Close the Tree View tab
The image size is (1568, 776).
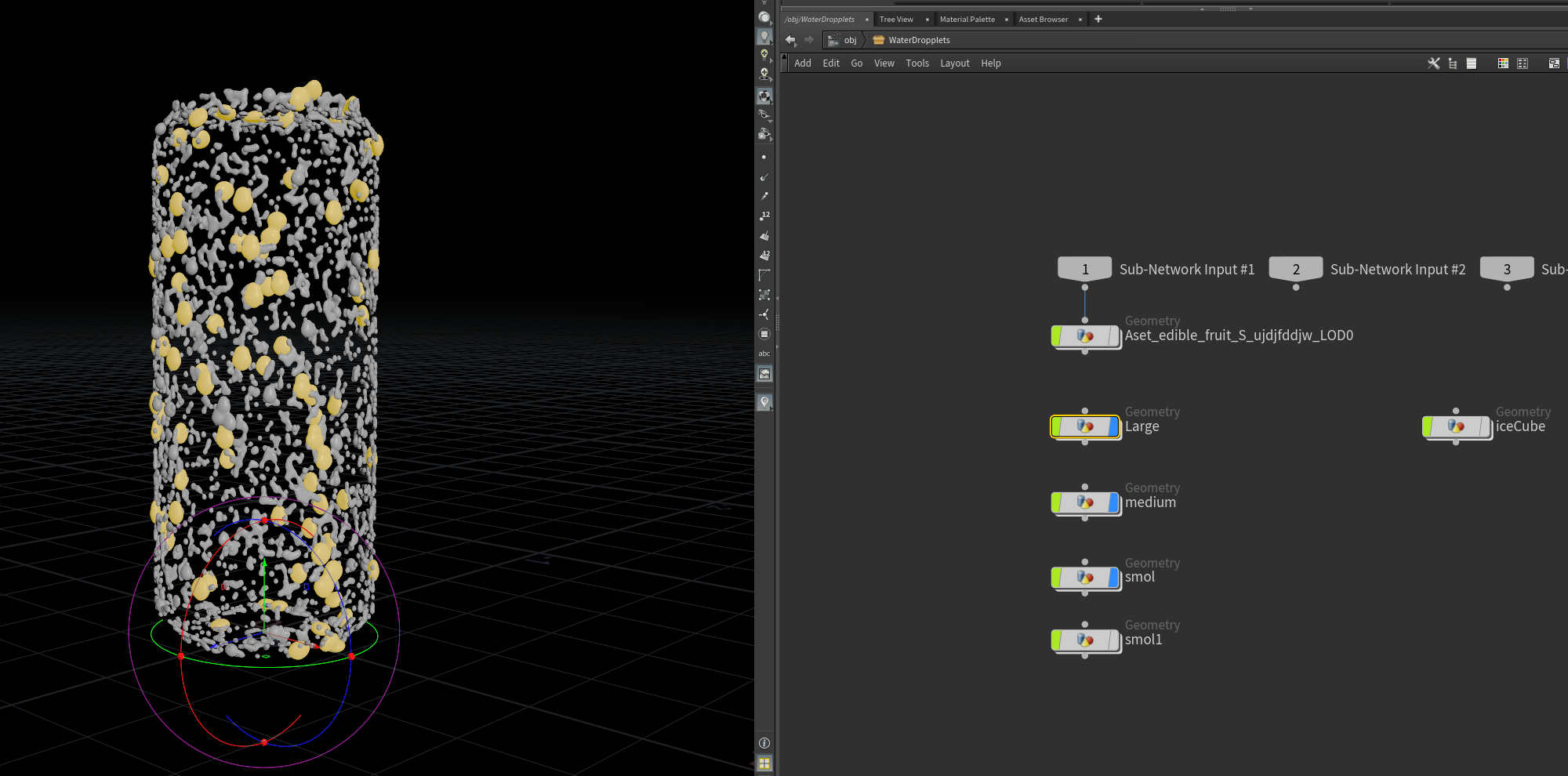(927, 20)
